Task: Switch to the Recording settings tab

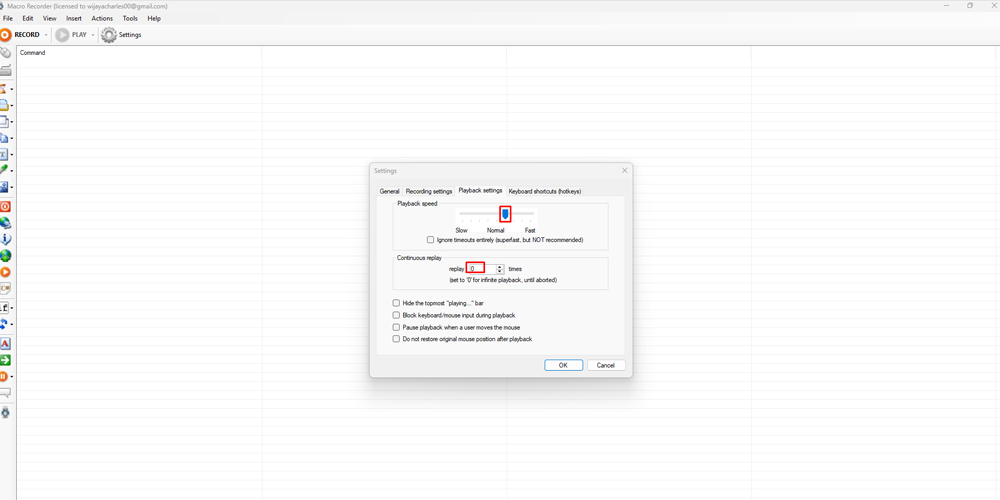Action: pos(429,191)
